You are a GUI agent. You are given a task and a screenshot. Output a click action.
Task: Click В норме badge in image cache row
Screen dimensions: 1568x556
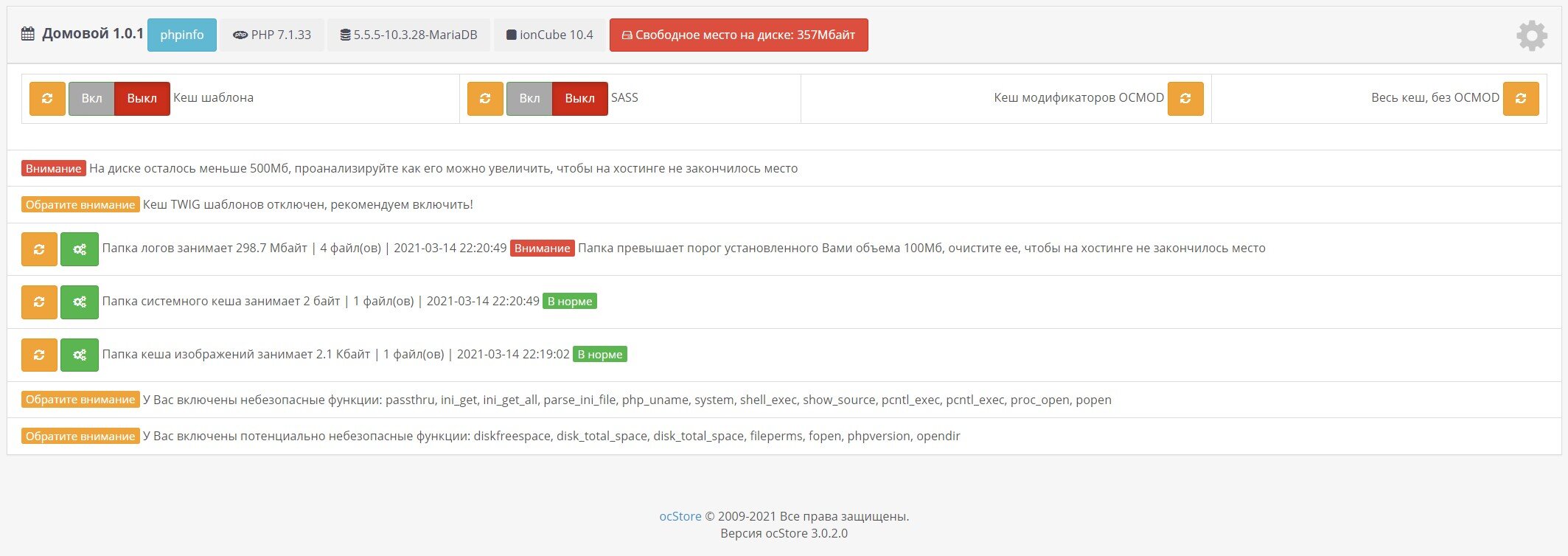click(600, 355)
